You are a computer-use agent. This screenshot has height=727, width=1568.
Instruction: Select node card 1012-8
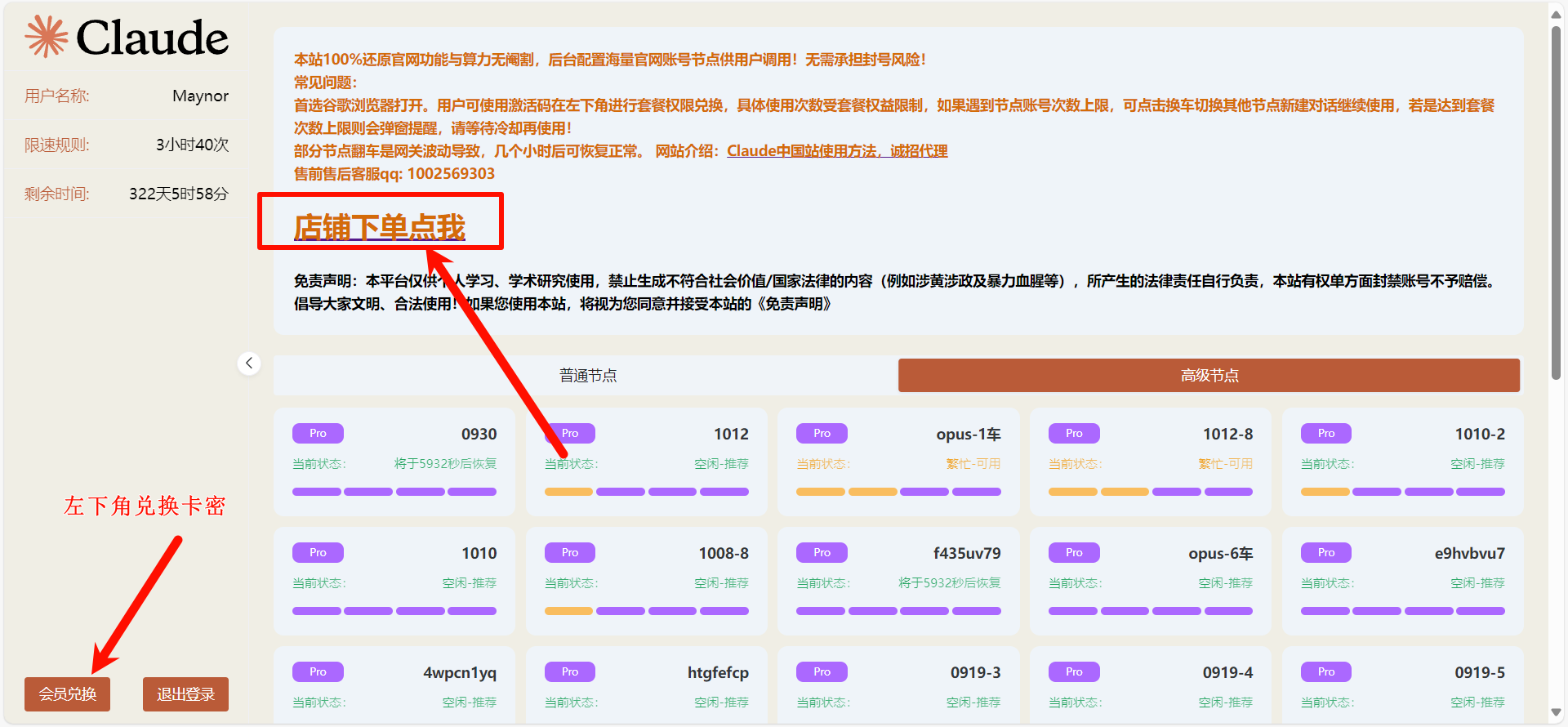pos(1151,462)
